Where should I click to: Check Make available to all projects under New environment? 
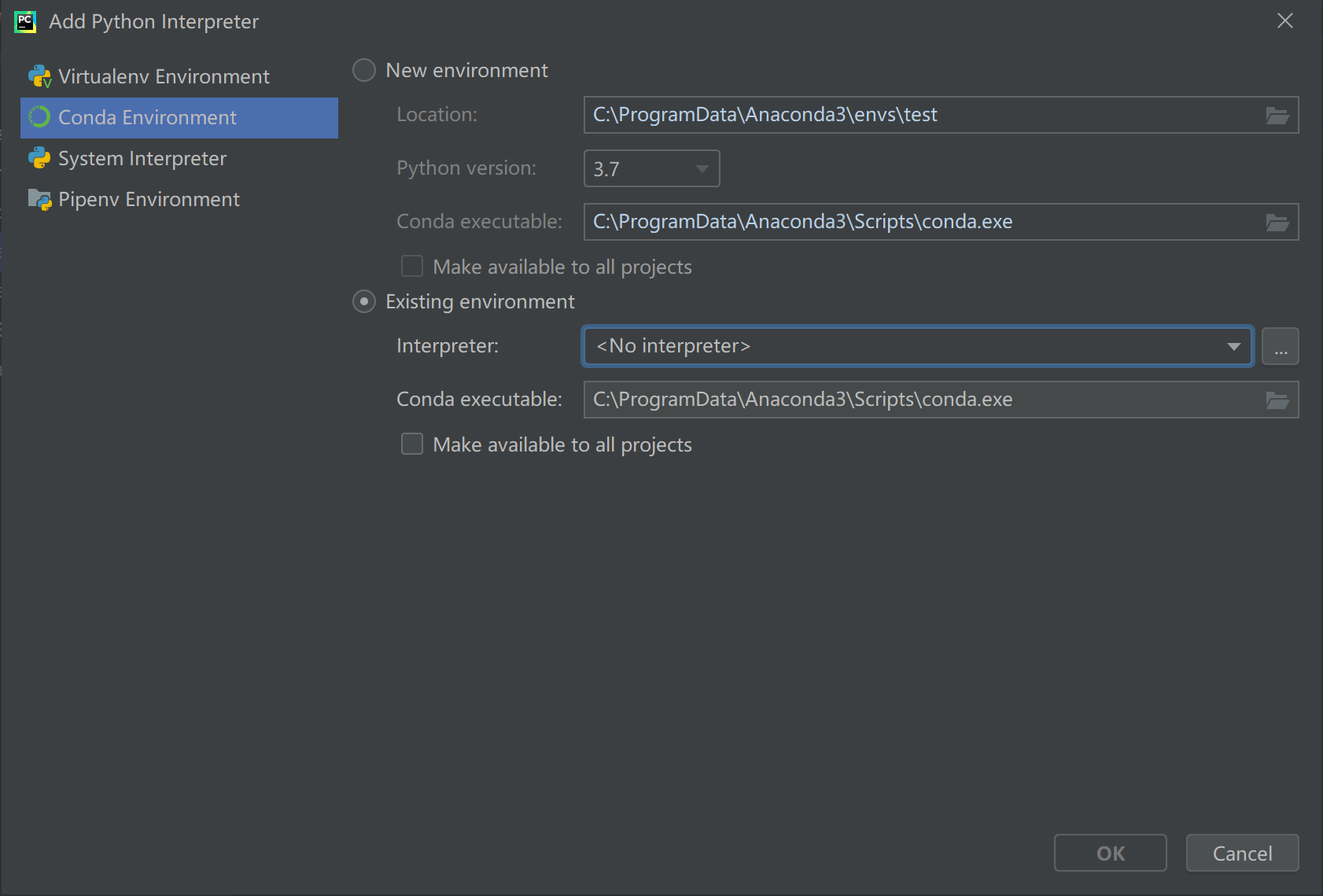pyautogui.click(x=412, y=266)
